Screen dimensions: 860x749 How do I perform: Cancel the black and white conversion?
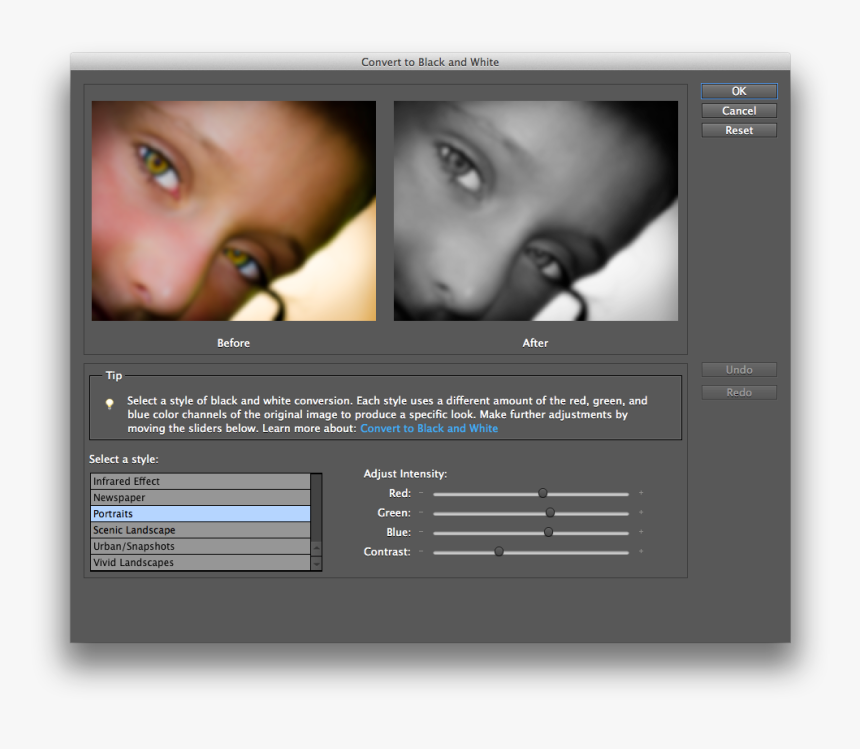(x=739, y=111)
